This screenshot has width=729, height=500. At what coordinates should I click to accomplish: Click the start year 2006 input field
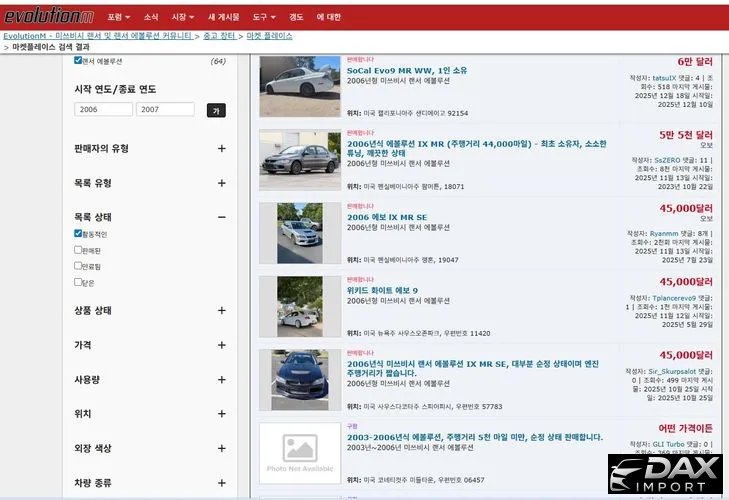coord(103,110)
